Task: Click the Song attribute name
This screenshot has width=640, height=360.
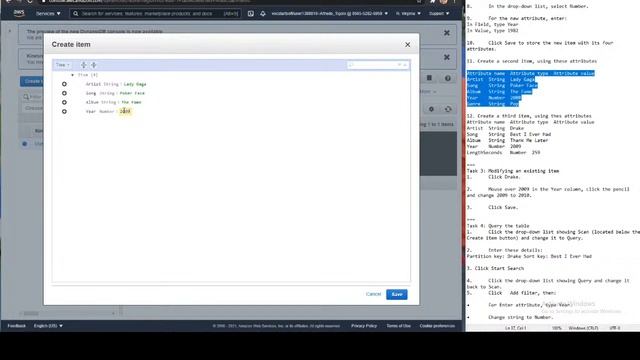Action: (x=91, y=93)
